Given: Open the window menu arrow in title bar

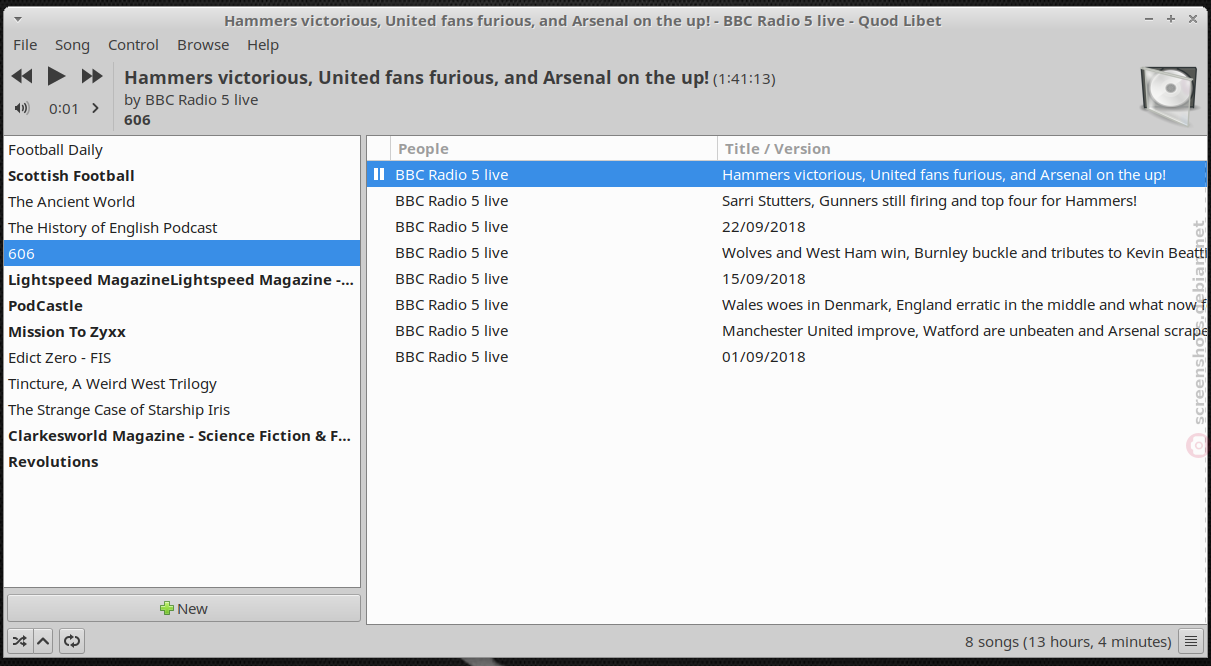Looking at the screenshot, I should [19, 20].
